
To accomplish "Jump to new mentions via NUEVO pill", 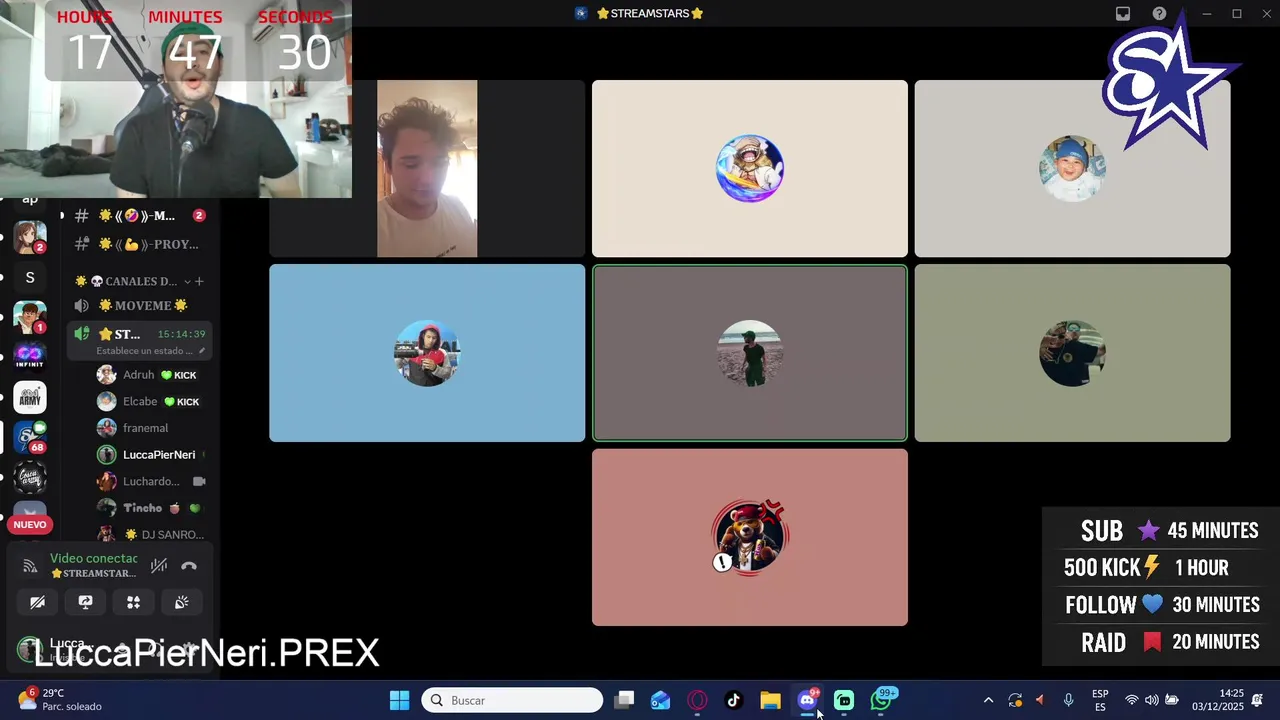I will [x=30, y=524].
